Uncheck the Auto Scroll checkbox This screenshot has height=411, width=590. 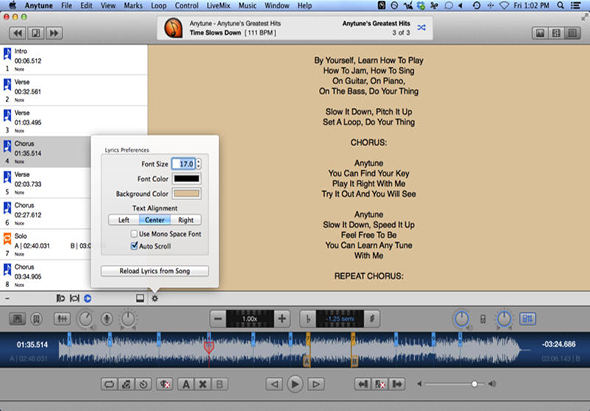coord(134,246)
